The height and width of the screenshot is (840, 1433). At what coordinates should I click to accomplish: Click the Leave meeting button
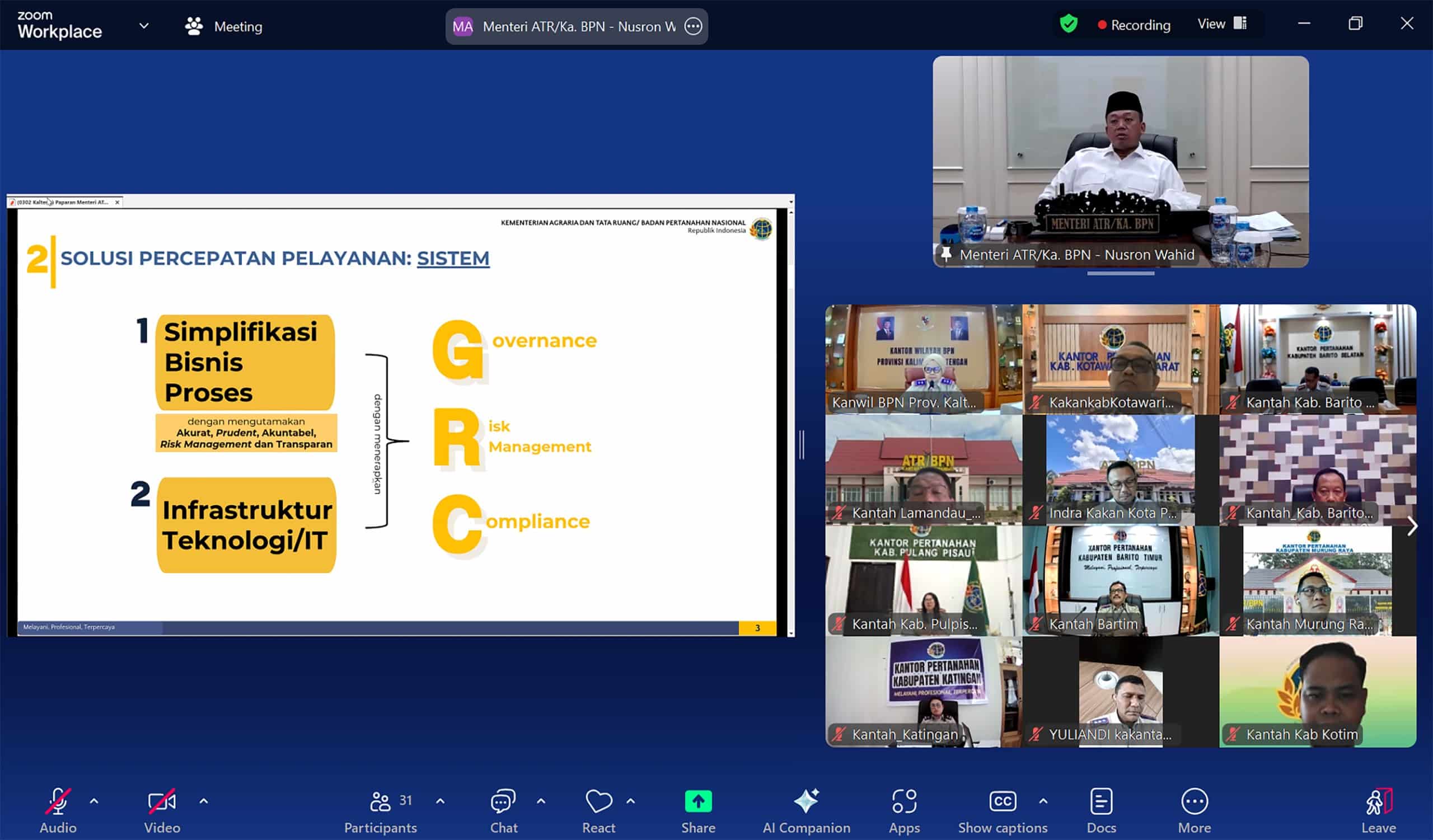[x=1378, y=810]
